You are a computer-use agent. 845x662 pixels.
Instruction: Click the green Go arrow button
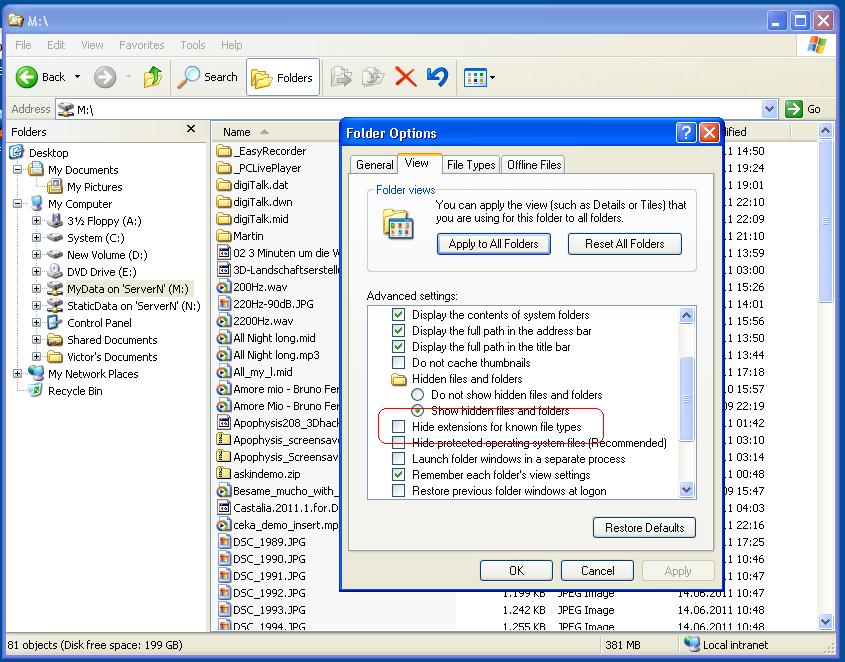(794, 109)
